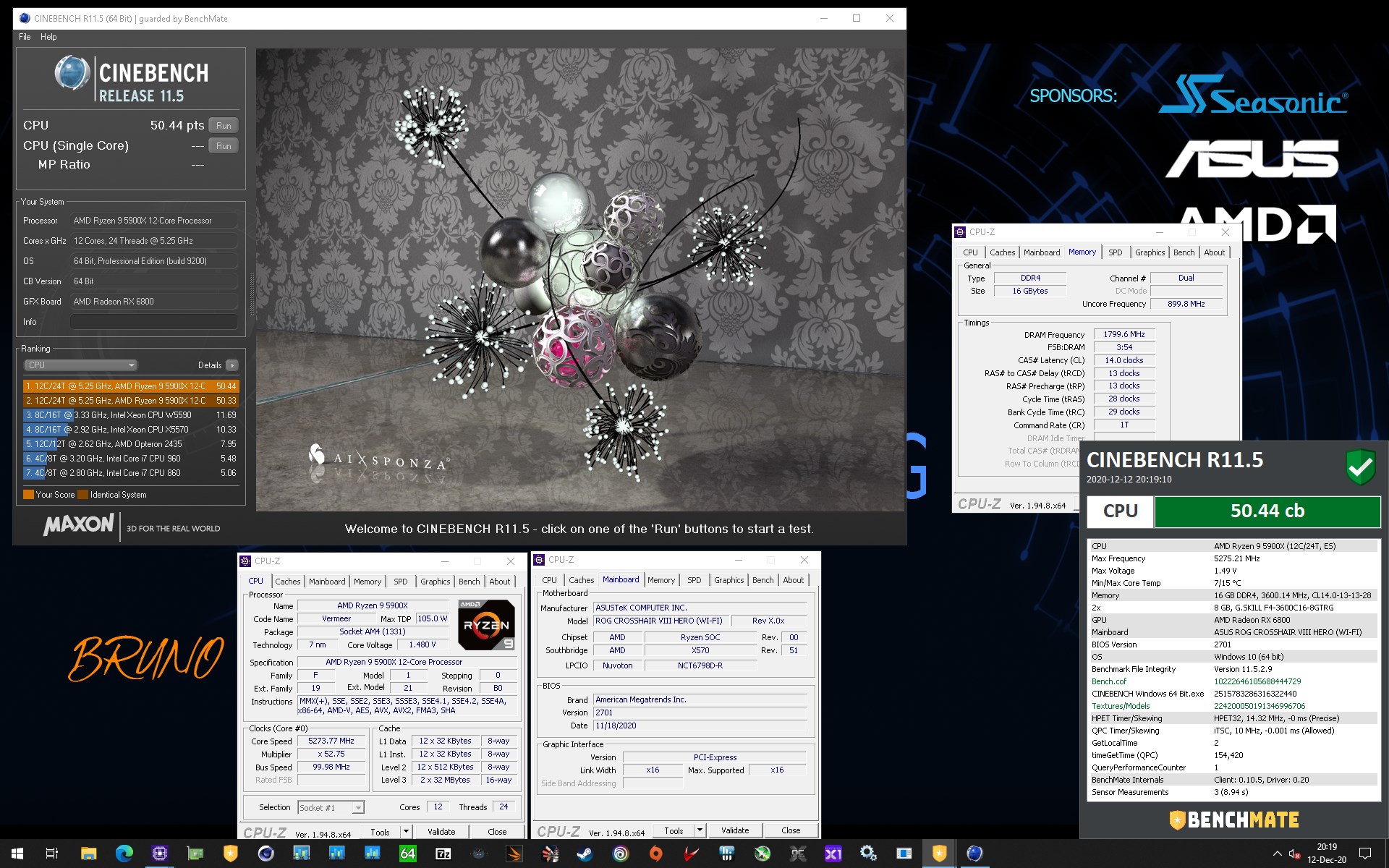1389x868 pixels.
Task: Open the File menu in Cinebench
Action: point(25,37)
